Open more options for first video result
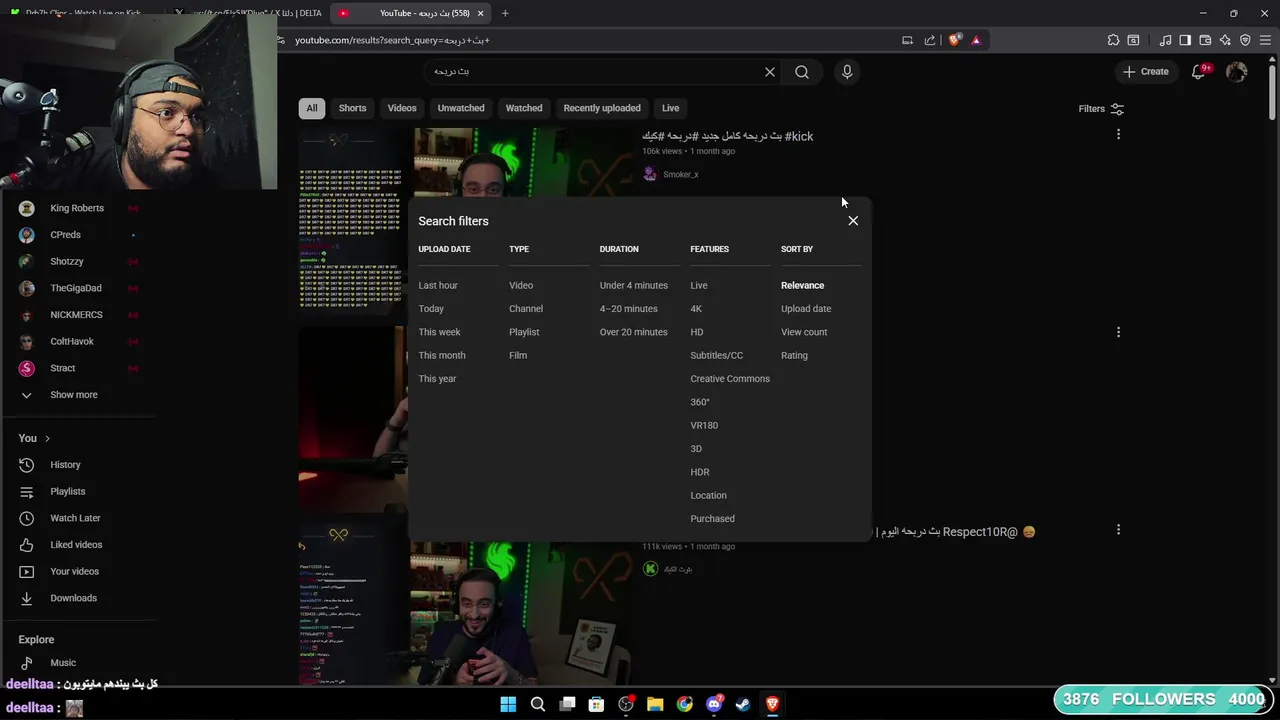 tap(1118, 134)
